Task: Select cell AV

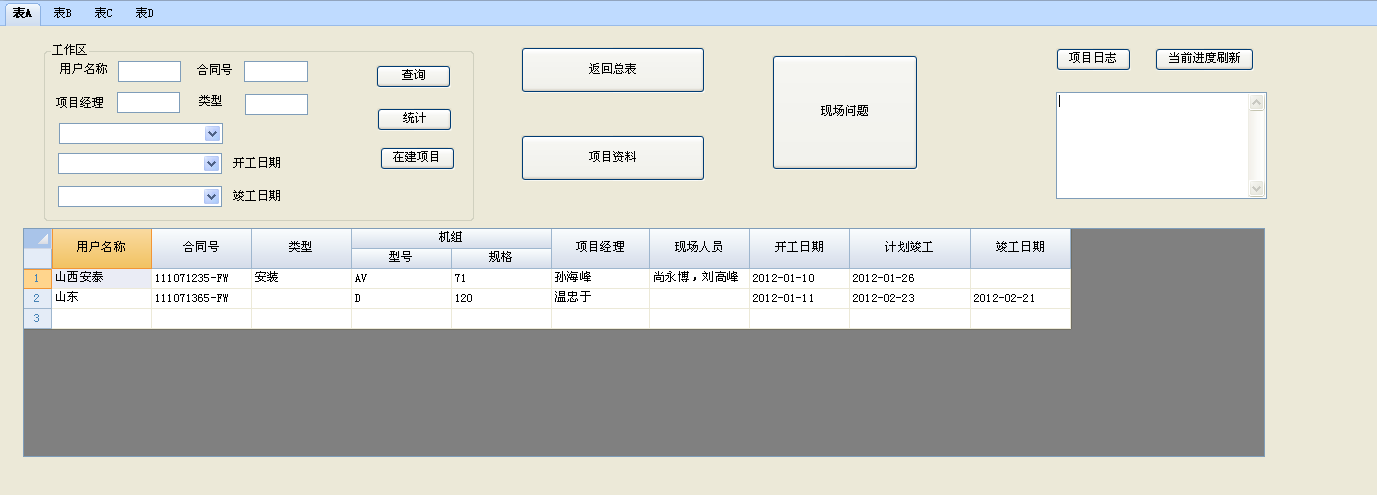Action: click(x=401, y=278)
